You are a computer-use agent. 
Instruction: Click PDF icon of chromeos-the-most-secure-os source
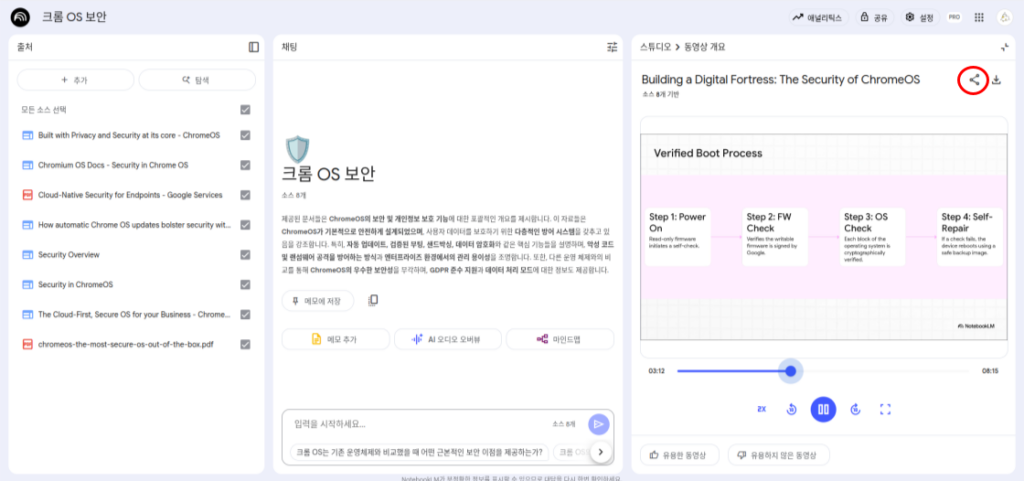click(27, 344)
